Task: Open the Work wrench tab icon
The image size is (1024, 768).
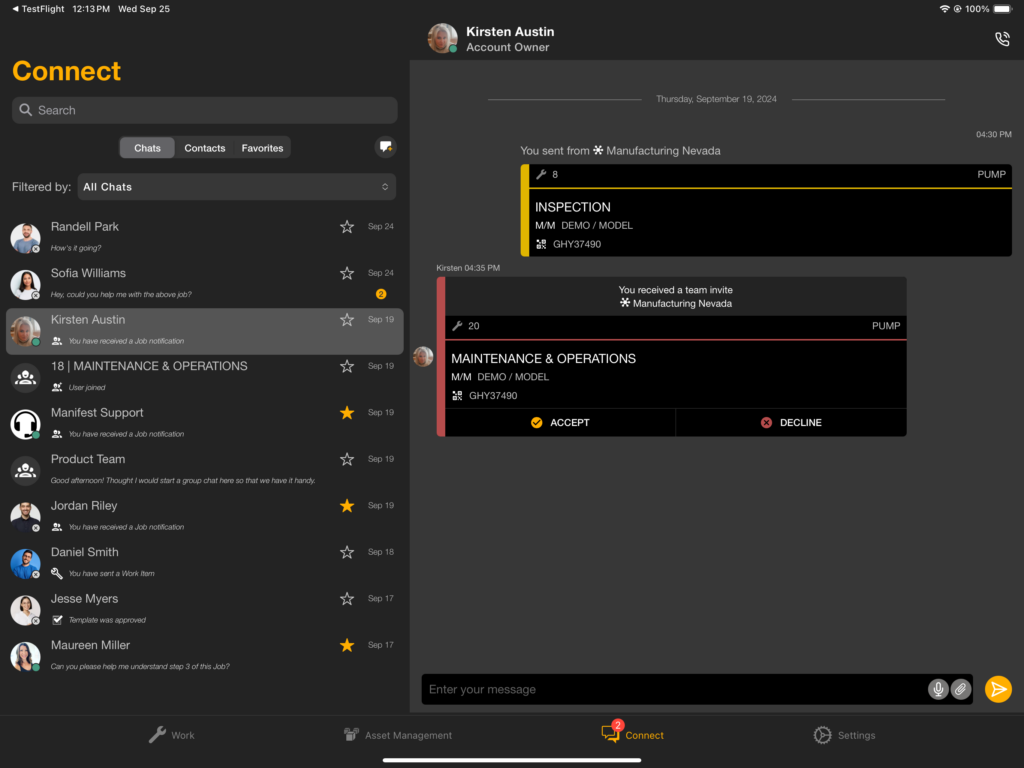Action: point(157,735)
